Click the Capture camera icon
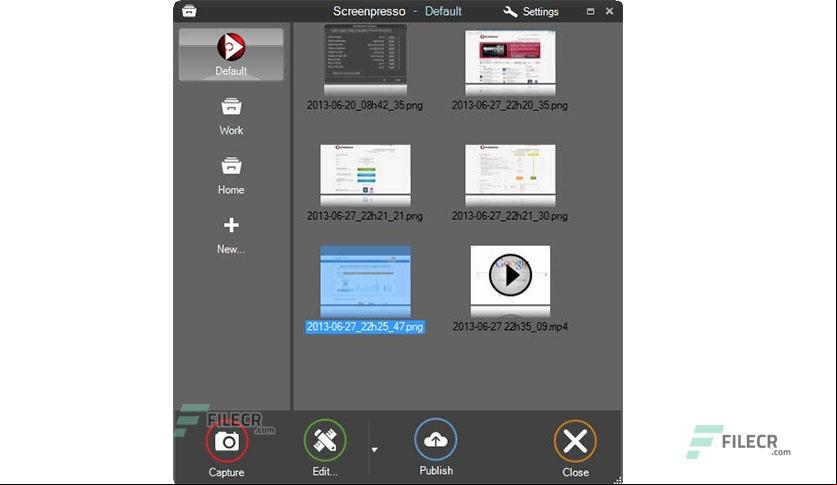The image size is (837, 485). click(227, 441)
